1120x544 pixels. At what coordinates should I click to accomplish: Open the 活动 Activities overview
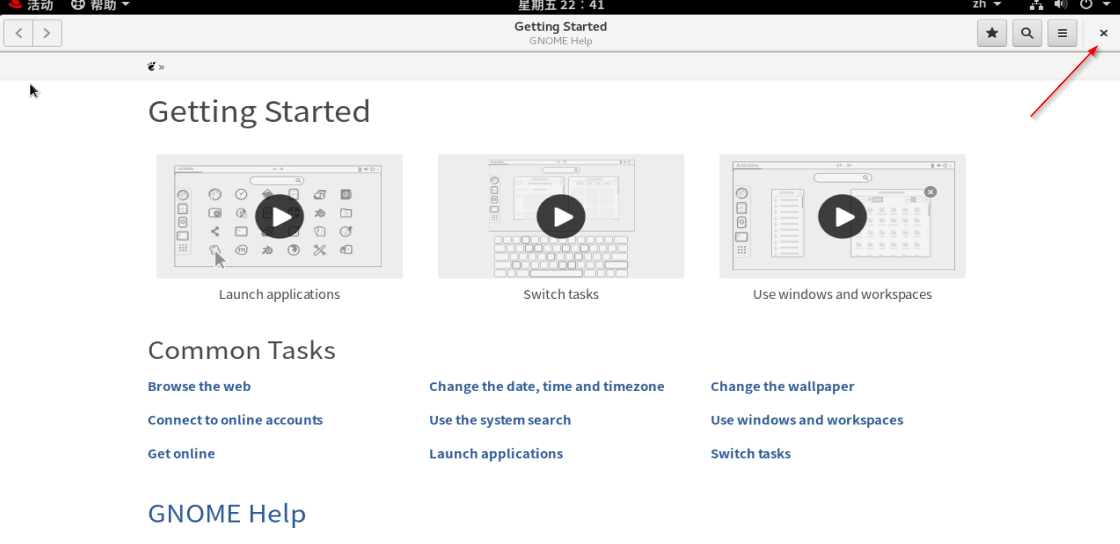tap(32, 5)
